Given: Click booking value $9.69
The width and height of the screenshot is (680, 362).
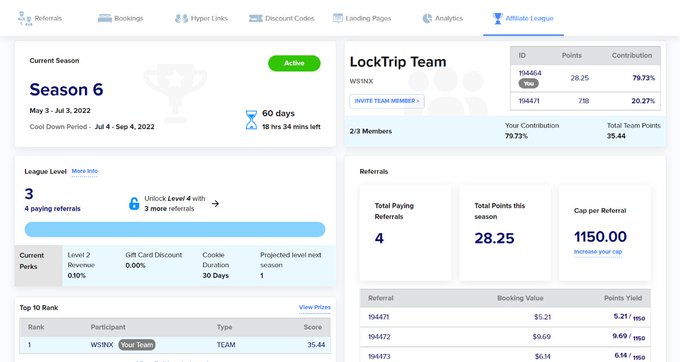Looking at the screenshot, I should click(x=542, y=336).
